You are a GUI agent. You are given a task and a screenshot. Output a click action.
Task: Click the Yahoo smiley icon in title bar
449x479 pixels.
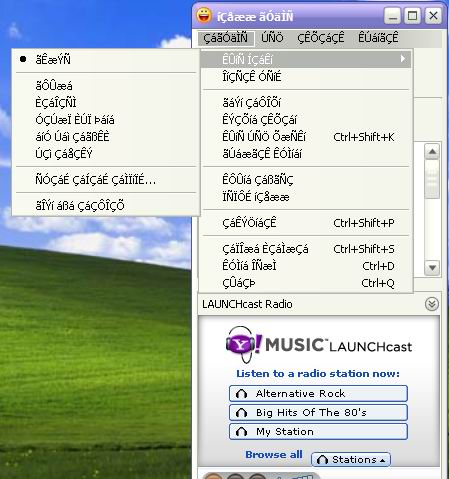tap(204, 15)
